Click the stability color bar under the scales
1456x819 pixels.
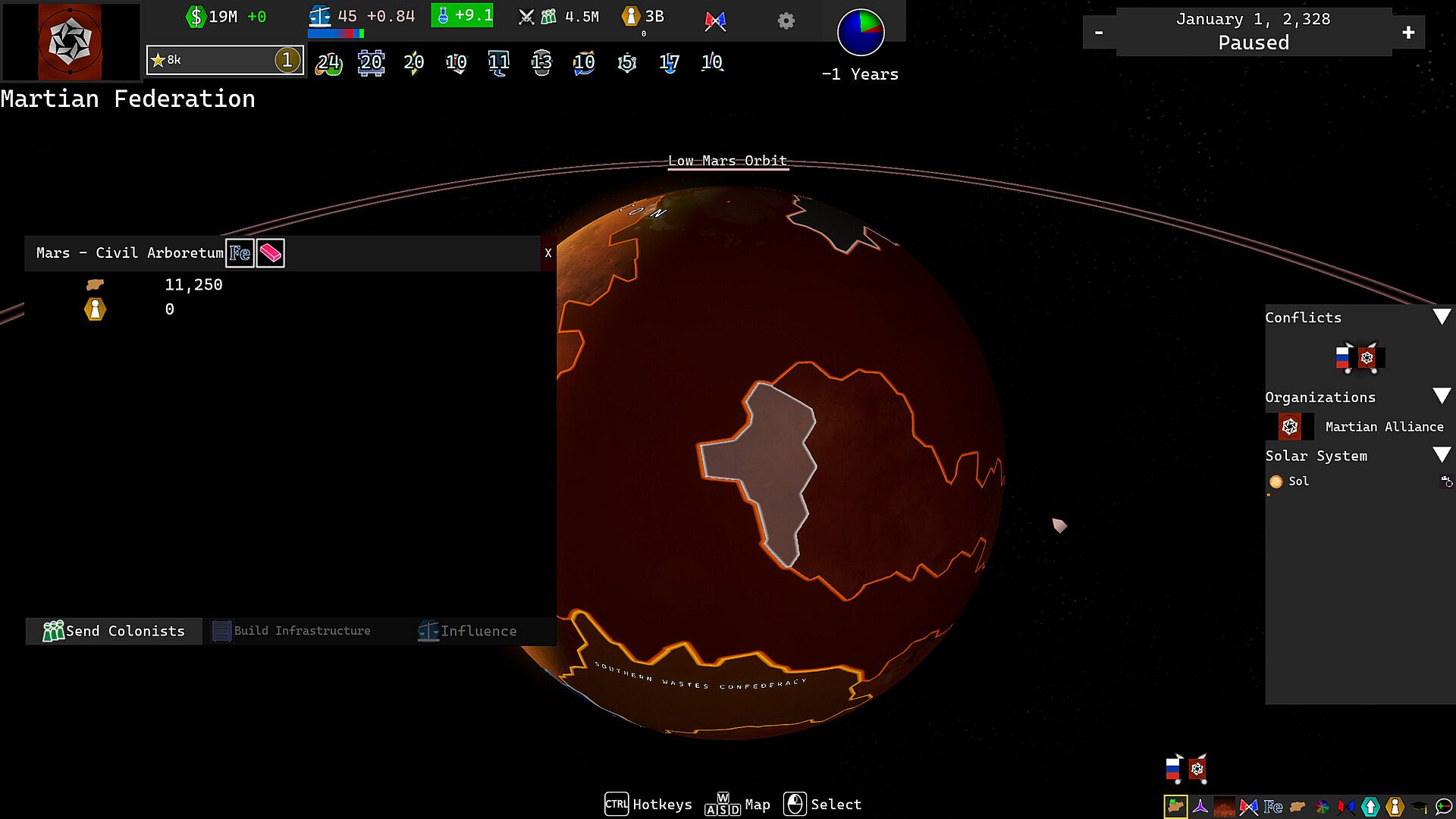tap(335, 34)
